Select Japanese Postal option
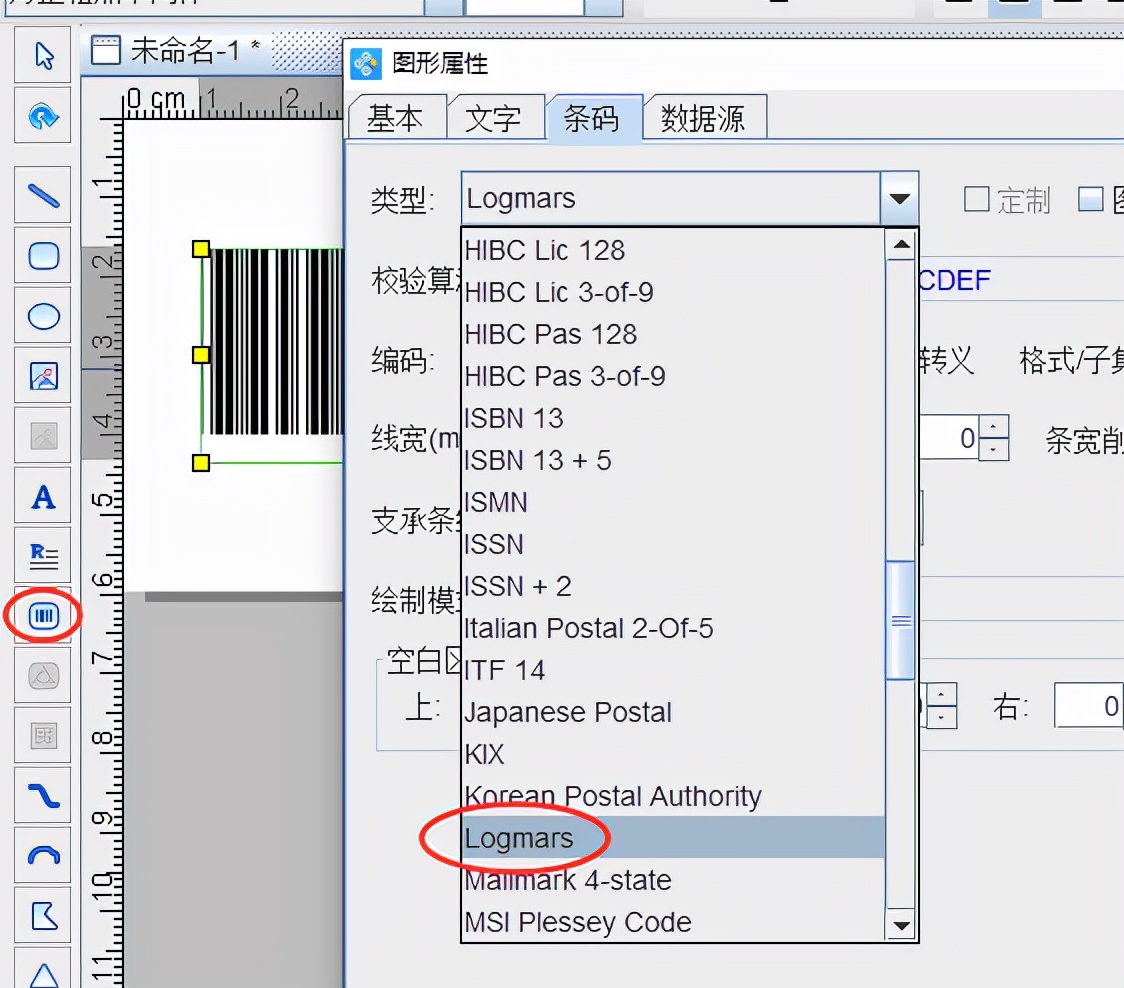 click(x=672, y=712)
